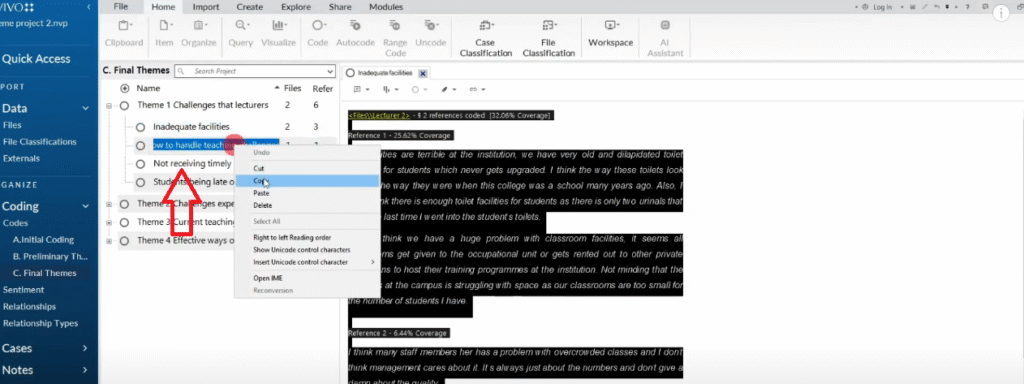Open the Search Project dropdown arrow
Screen dimensions: 1024x384
pos(330,71)
